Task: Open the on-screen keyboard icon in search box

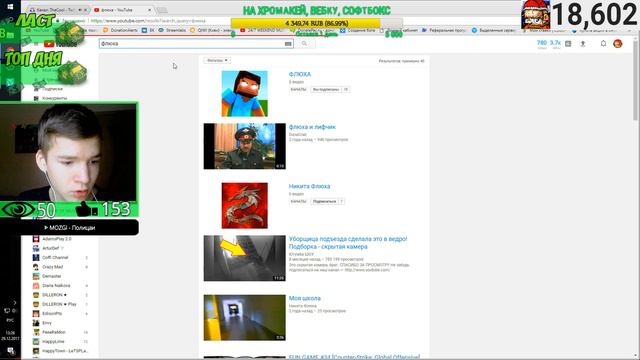Action: (288, 44)
